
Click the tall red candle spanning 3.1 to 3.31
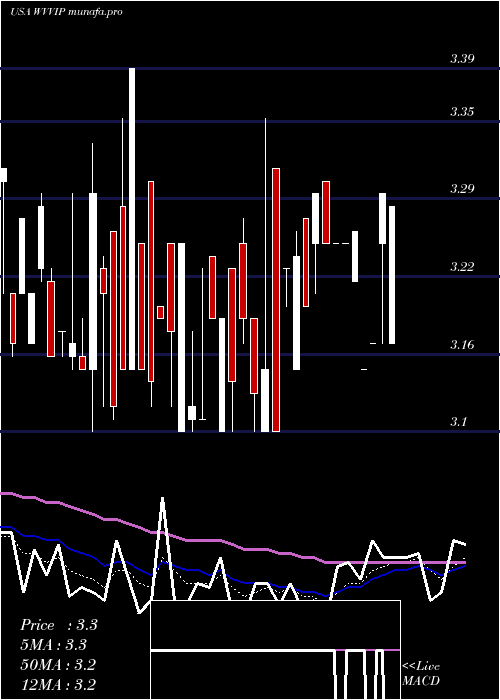point(276,300)
